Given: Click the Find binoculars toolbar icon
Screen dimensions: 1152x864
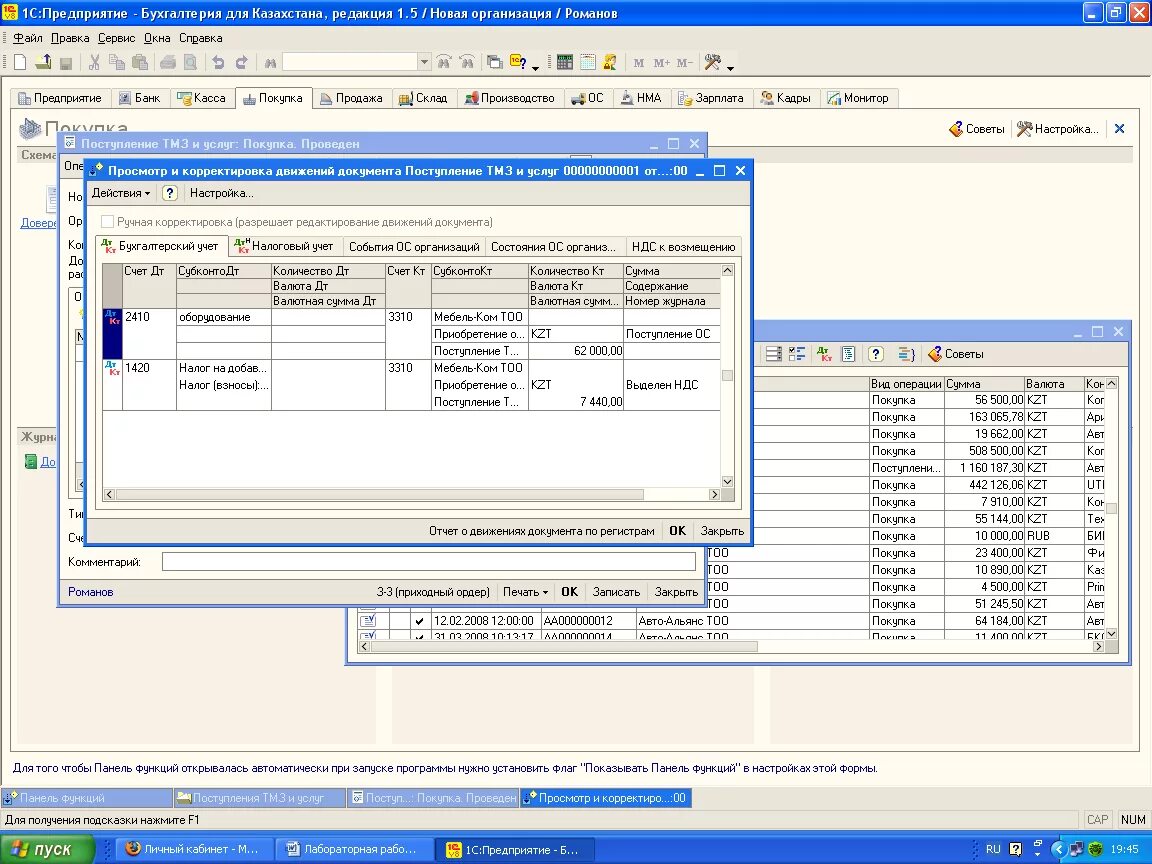Looking at the screenshot, I should tap(270, 62).
